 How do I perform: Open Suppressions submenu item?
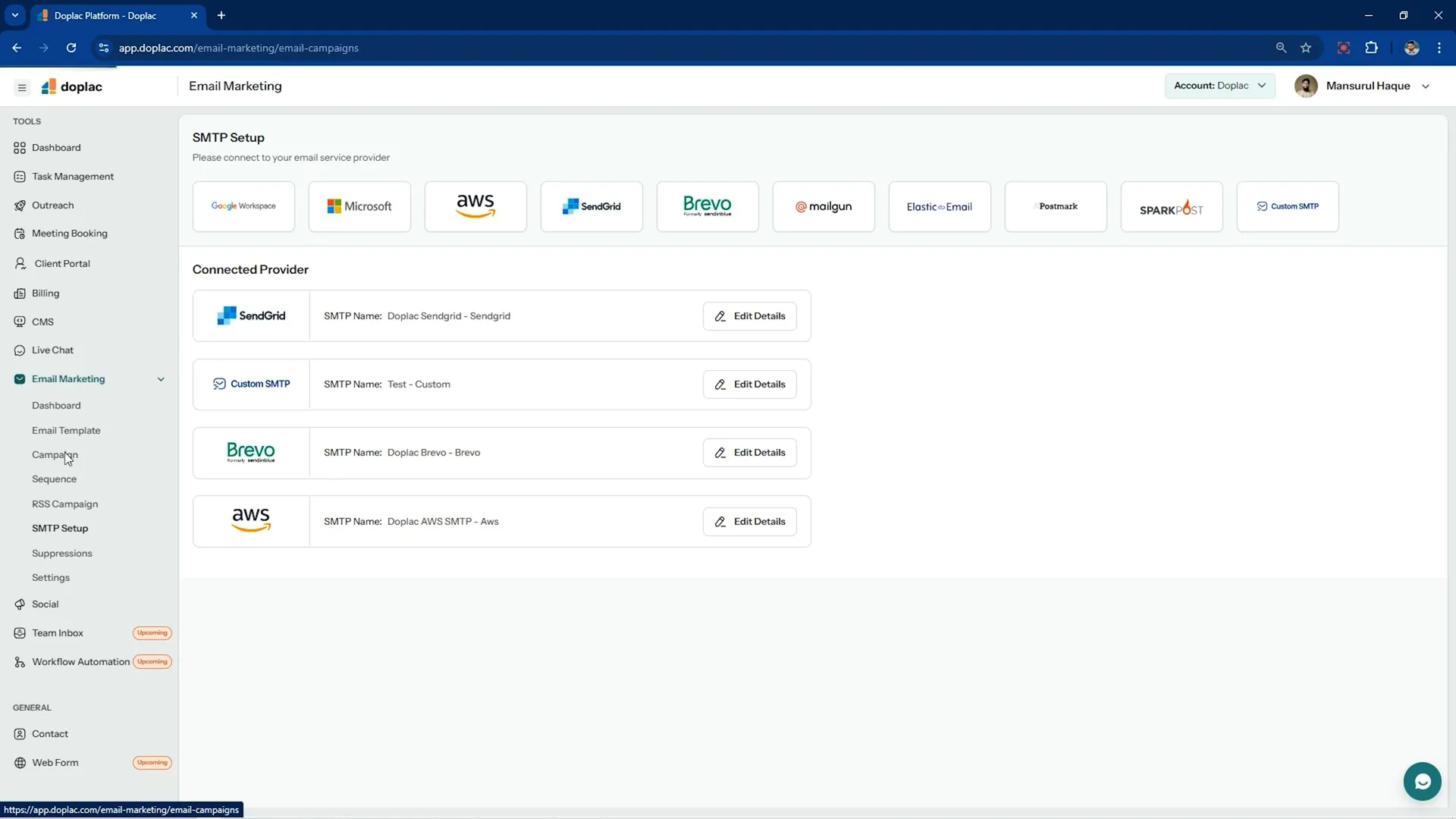[x=62, y=554]
